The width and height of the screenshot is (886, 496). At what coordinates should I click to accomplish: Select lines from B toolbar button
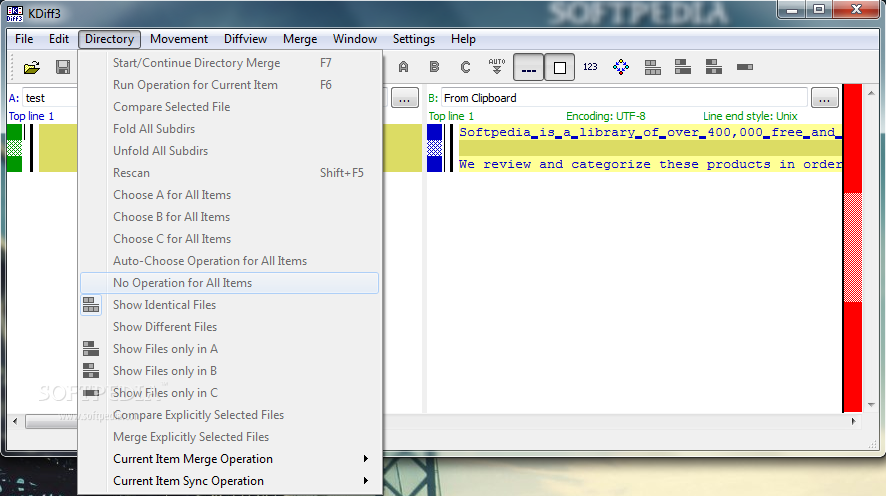point(435,67)
